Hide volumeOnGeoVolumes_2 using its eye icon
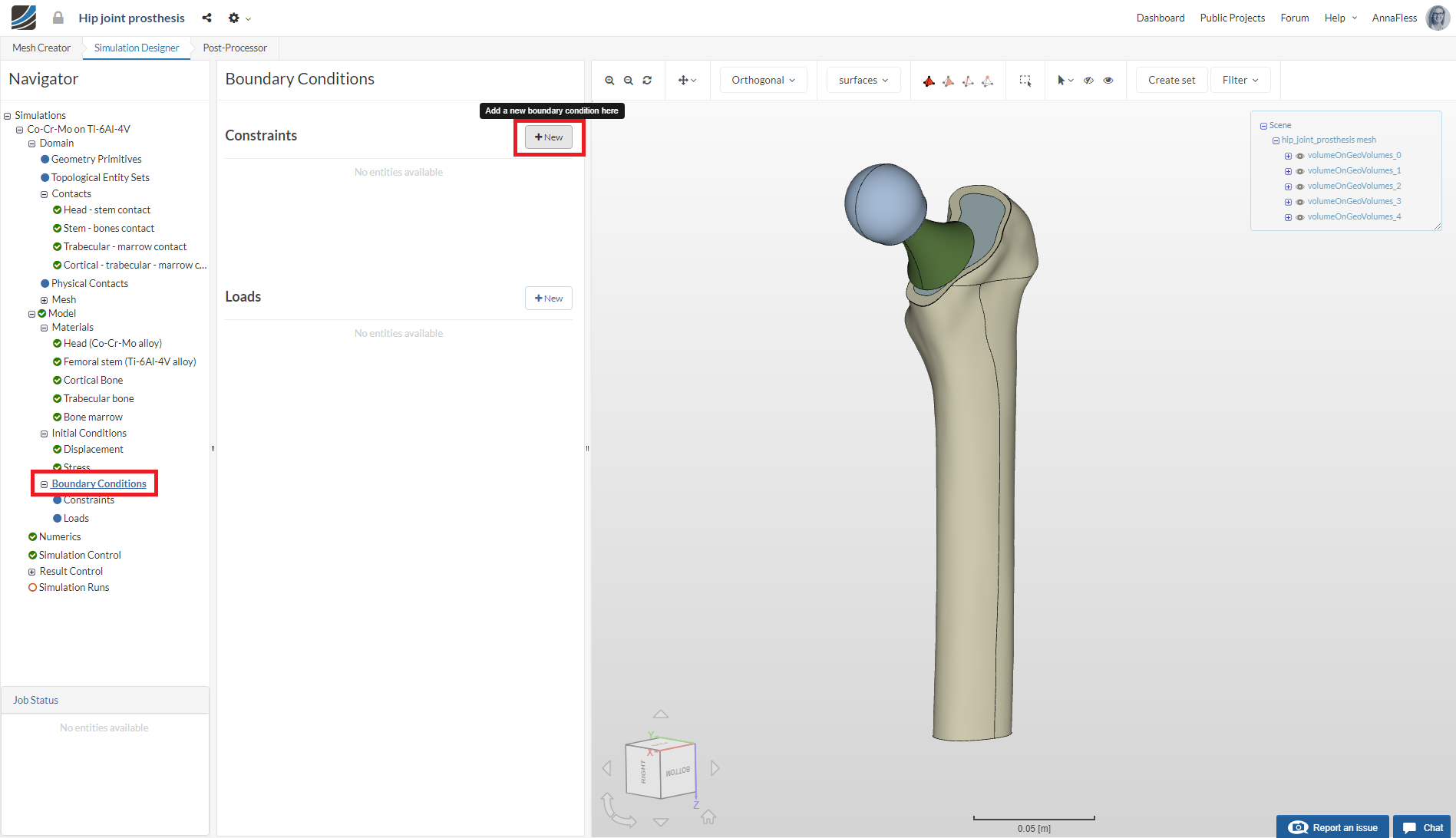Screen dimensions: 1456x838 tap(1300, 186)
